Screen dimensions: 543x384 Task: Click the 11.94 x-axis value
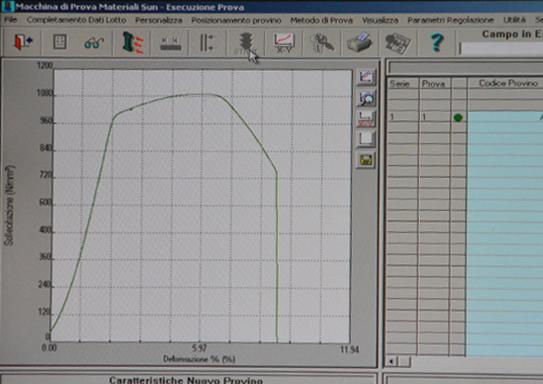point(349,349)
